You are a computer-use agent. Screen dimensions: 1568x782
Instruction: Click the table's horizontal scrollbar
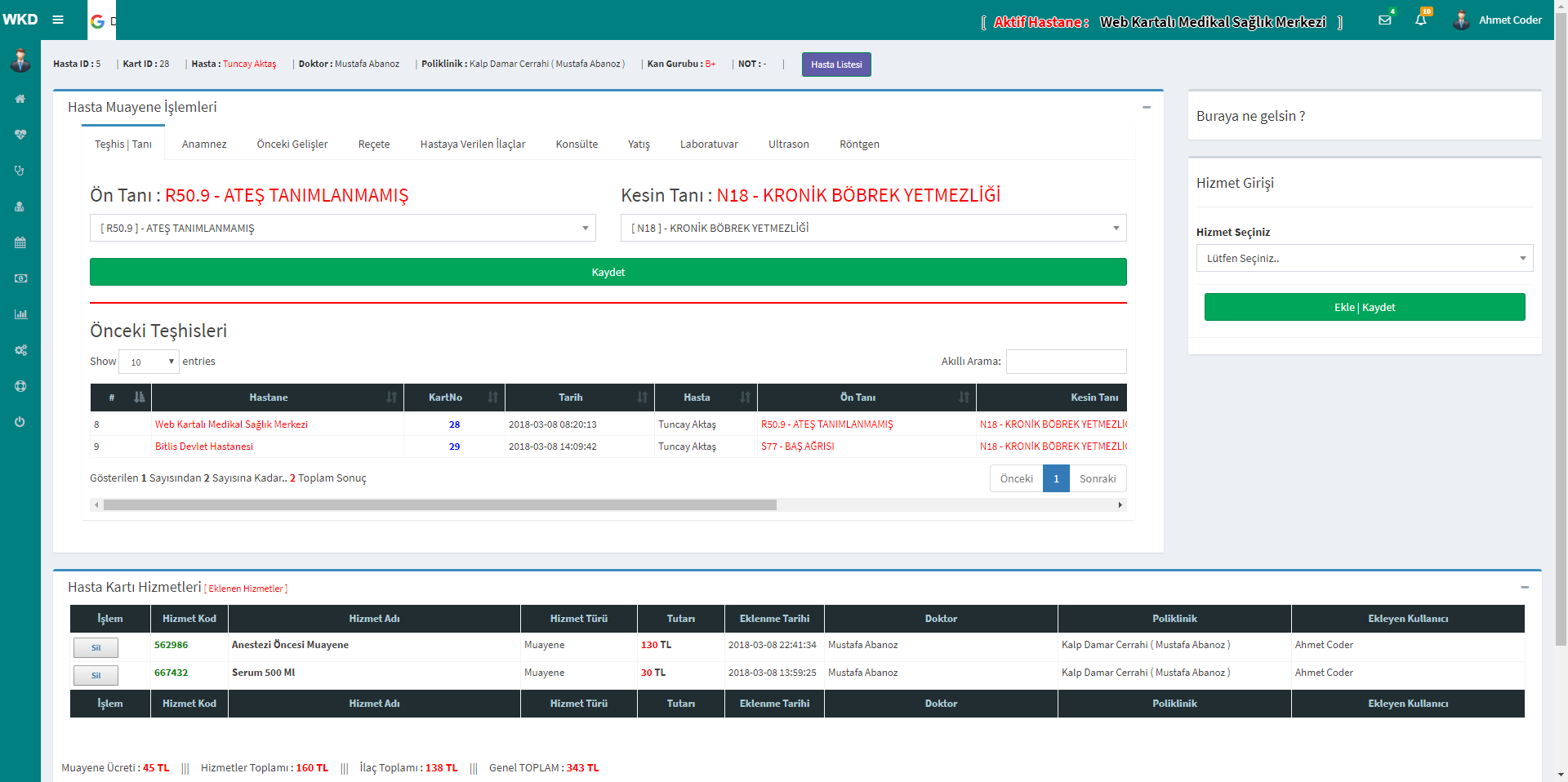pyautogui.click(x=439, y=505)
